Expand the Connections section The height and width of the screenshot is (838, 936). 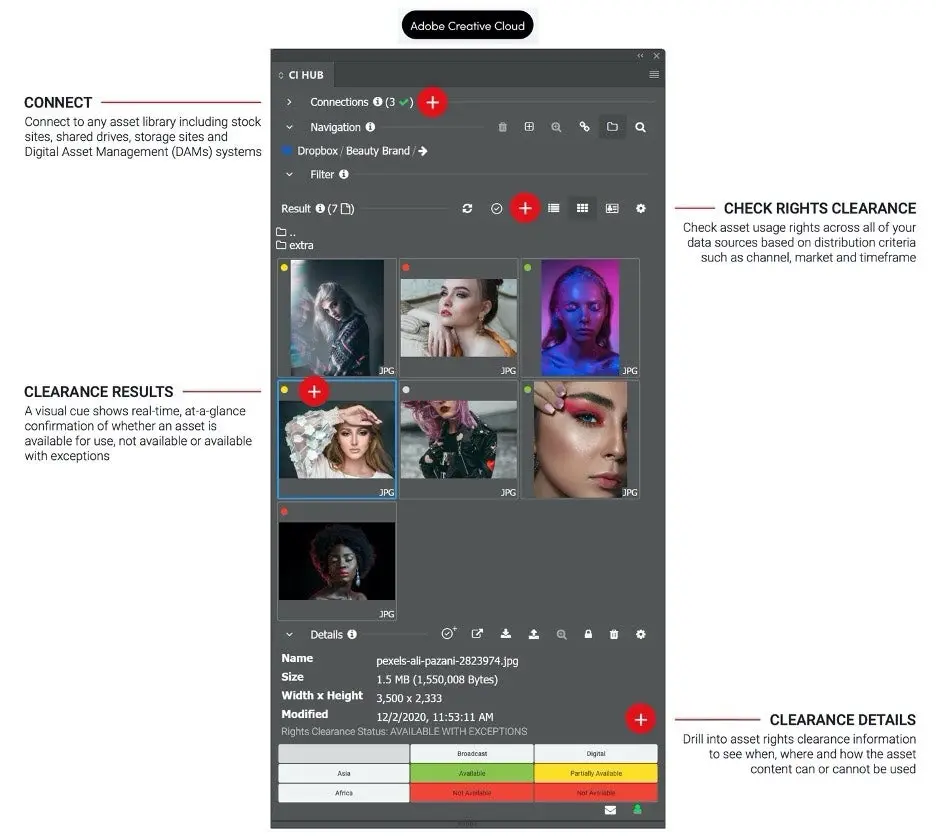(289, 102)
